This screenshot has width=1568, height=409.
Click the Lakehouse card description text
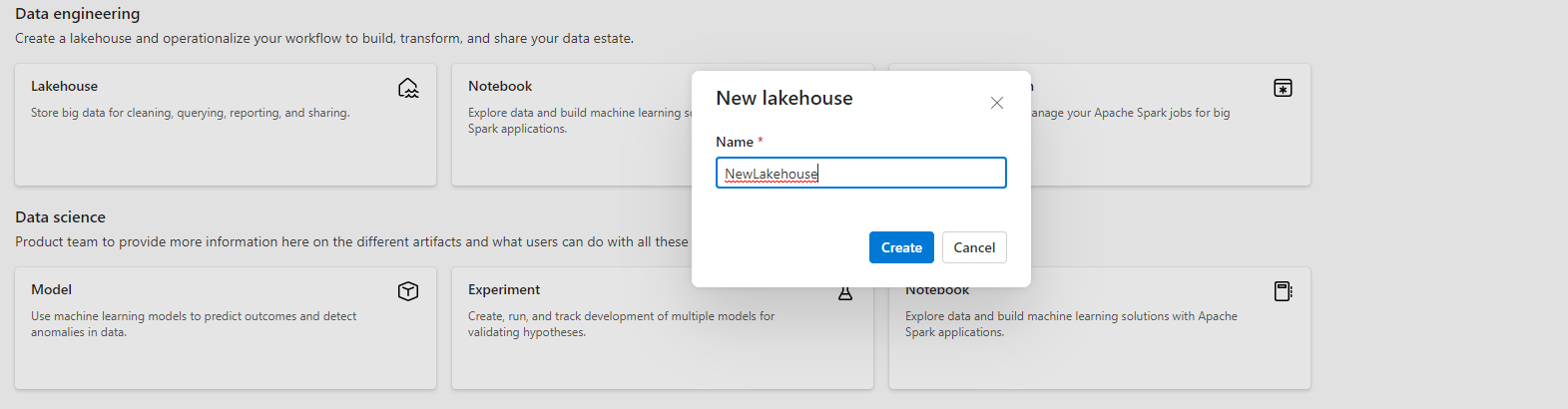[x=190, y=113]
